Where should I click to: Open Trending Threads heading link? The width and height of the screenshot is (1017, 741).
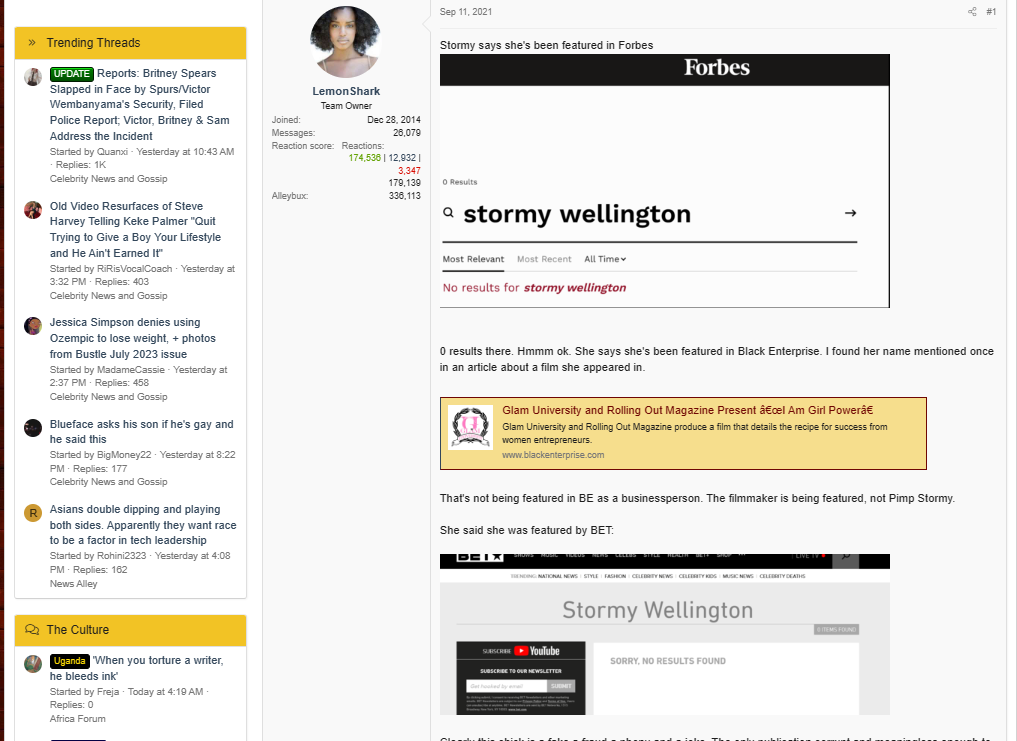[93, 43]
